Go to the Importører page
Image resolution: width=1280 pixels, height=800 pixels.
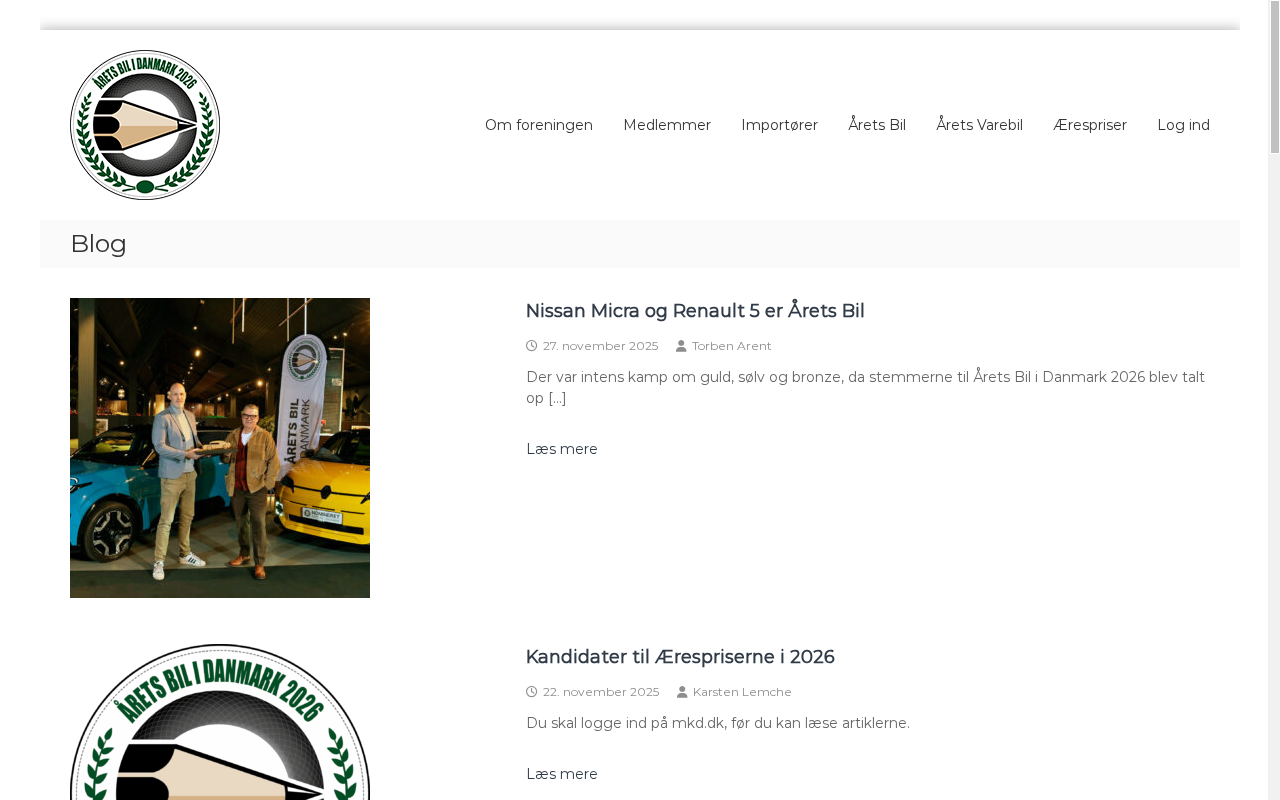coord(780,125)
